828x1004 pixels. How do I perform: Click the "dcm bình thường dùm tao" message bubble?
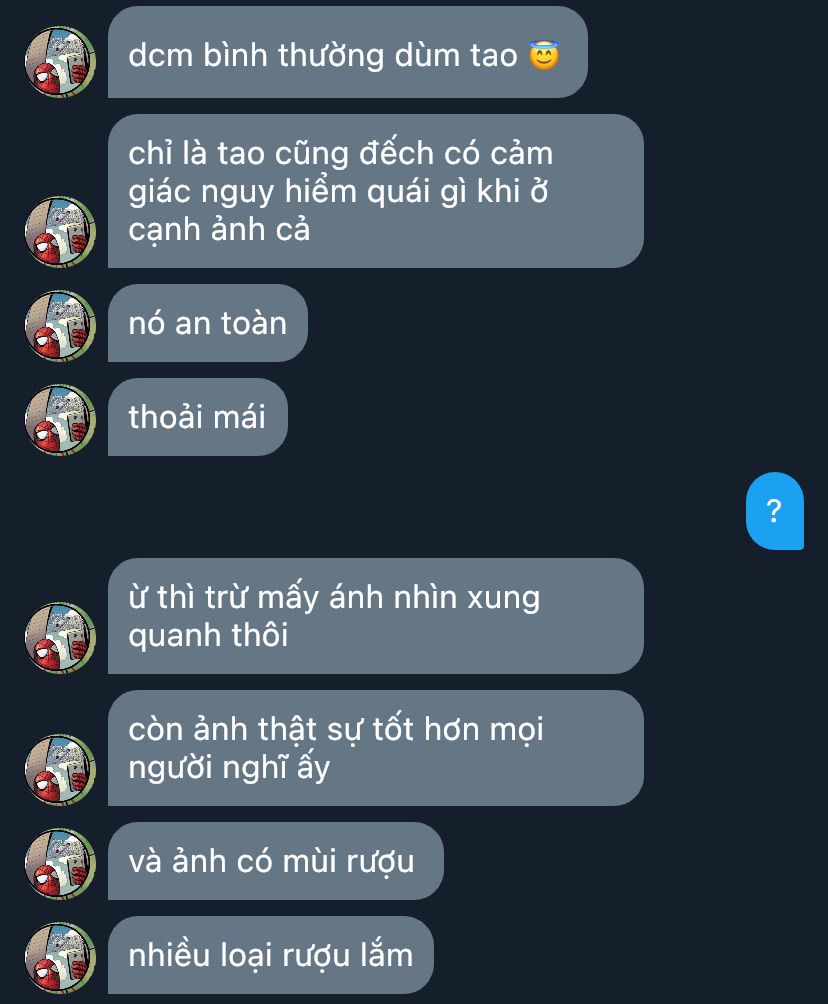pos(348,53)
